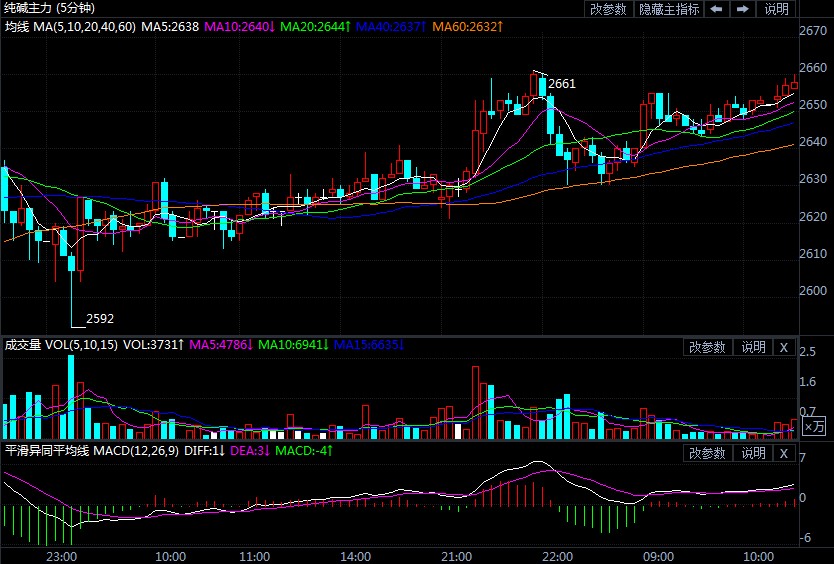Open 说明 in the volume panel

point(751,347)
